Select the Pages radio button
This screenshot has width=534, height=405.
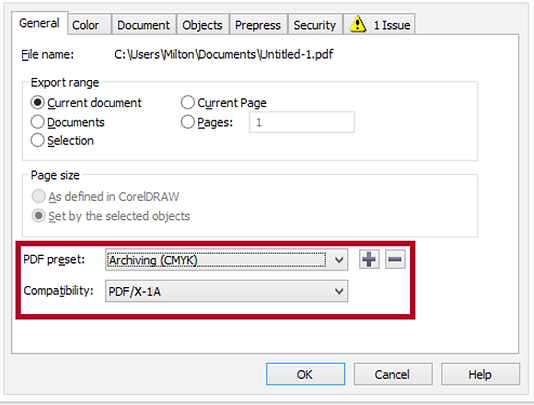click(188, 122)
